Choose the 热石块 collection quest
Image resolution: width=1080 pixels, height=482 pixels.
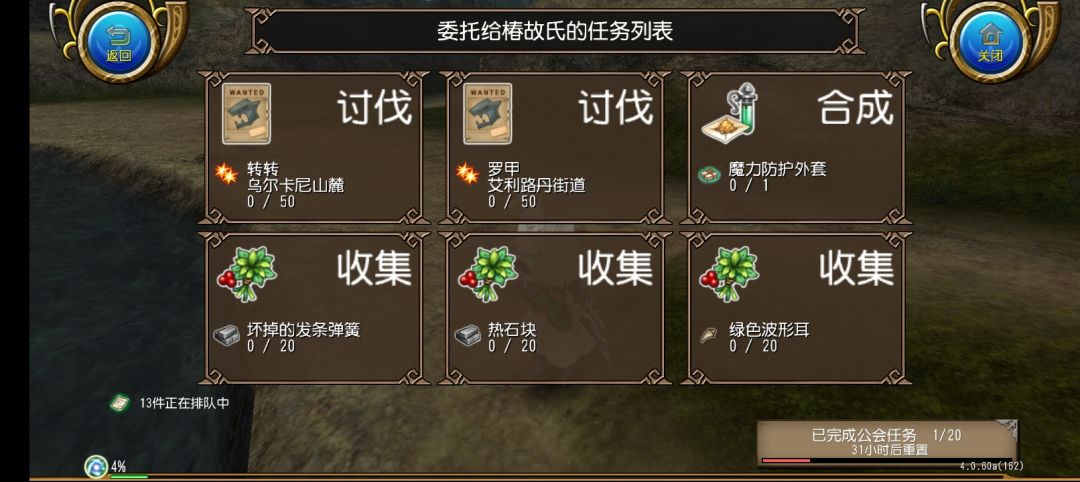tap(554, 308)
